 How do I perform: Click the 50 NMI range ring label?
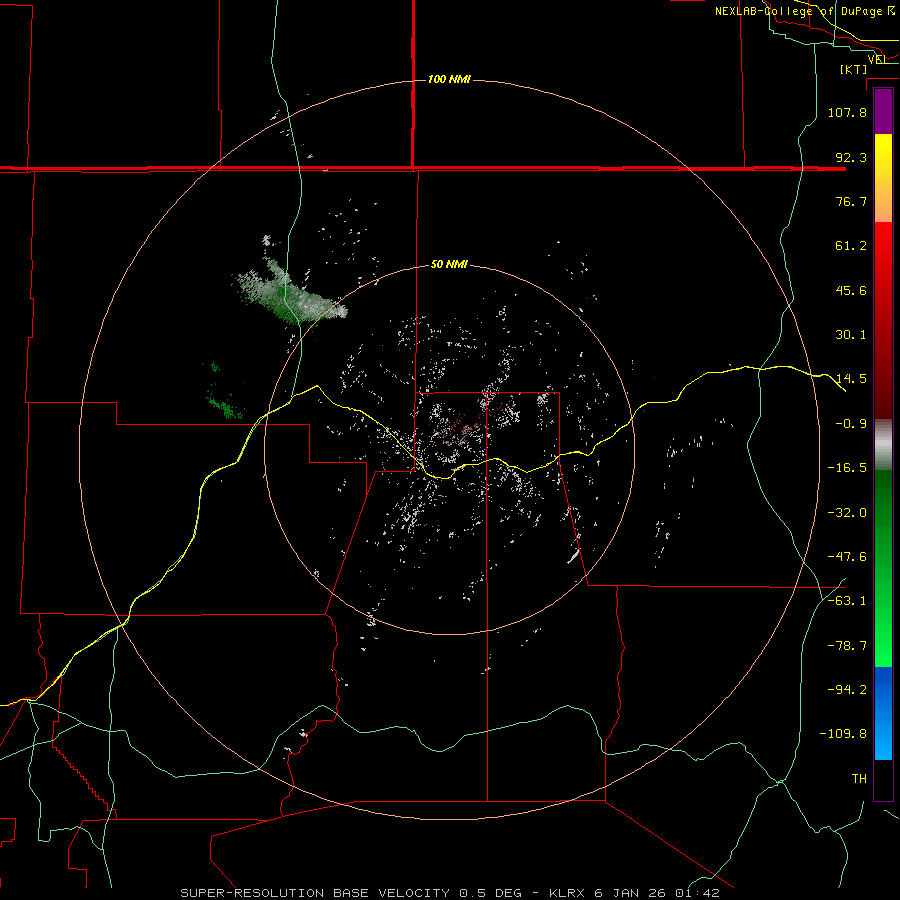(449, 265)
